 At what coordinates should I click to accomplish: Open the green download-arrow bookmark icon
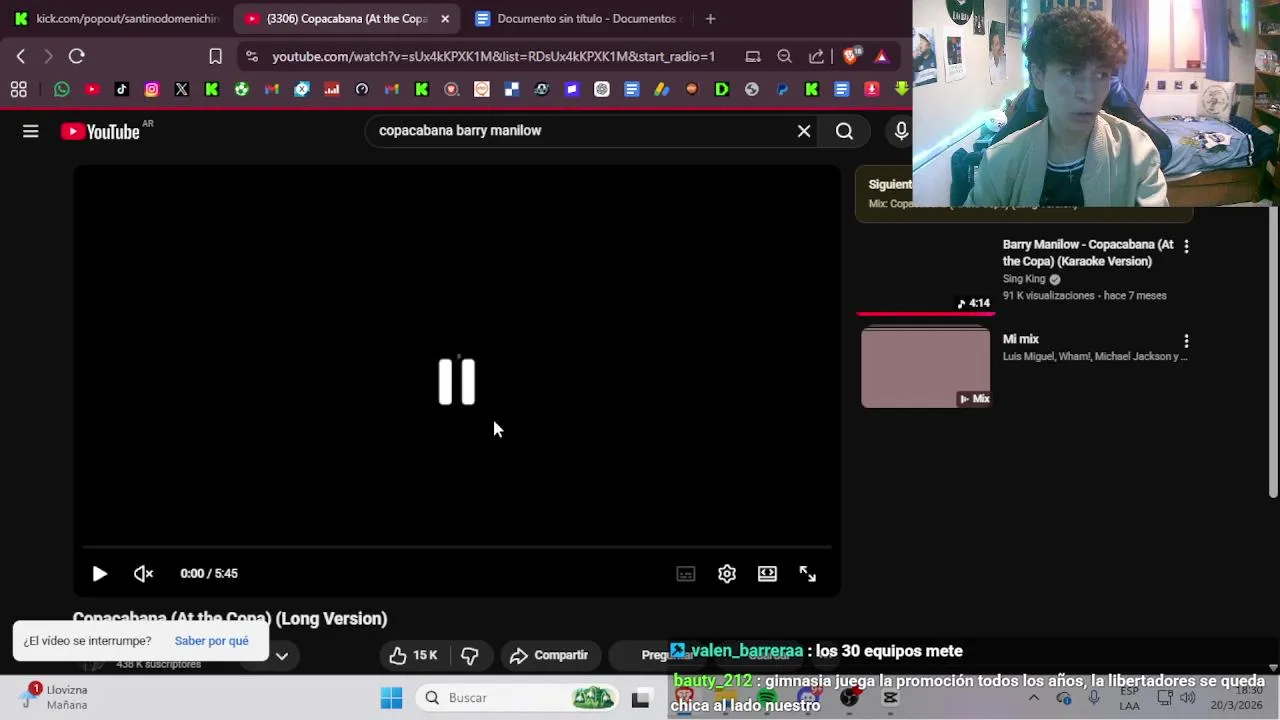point(902,89)
